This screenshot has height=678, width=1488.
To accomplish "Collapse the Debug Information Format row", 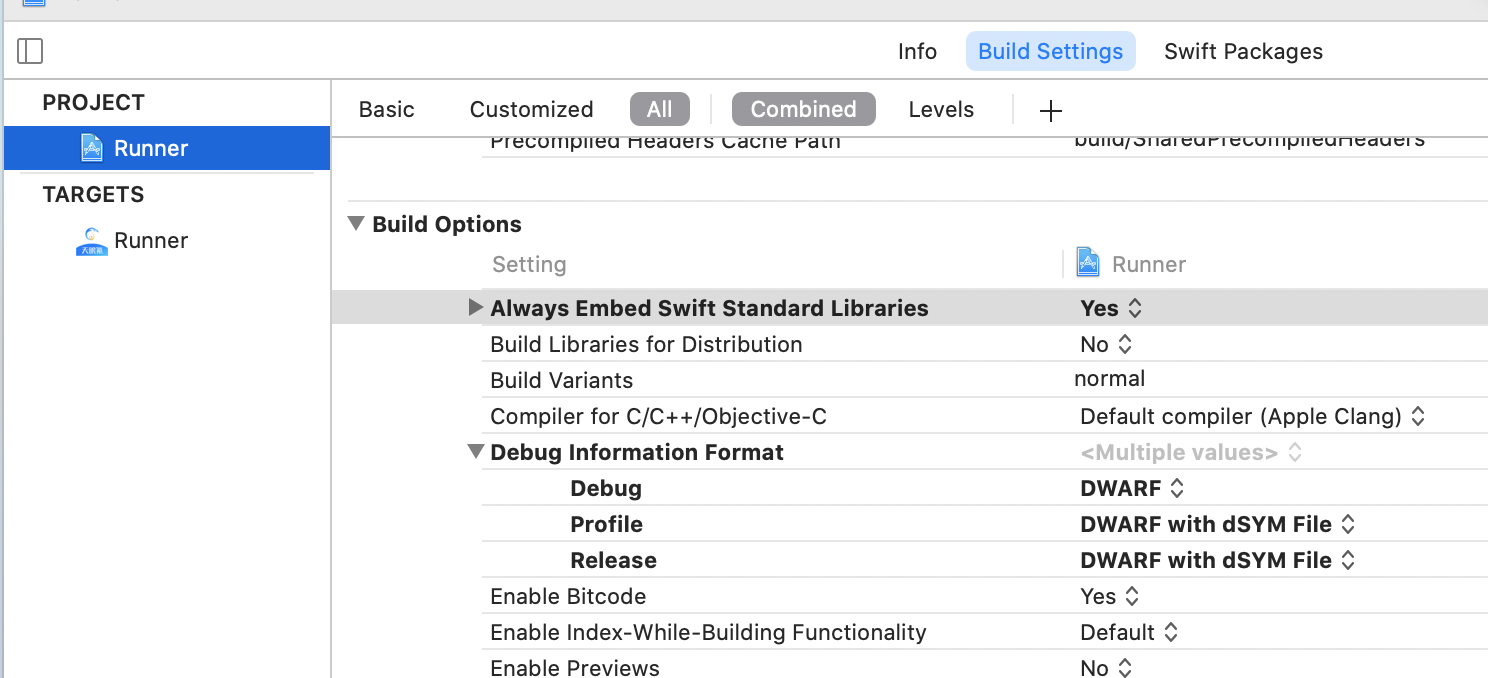I will pos(476,452).
